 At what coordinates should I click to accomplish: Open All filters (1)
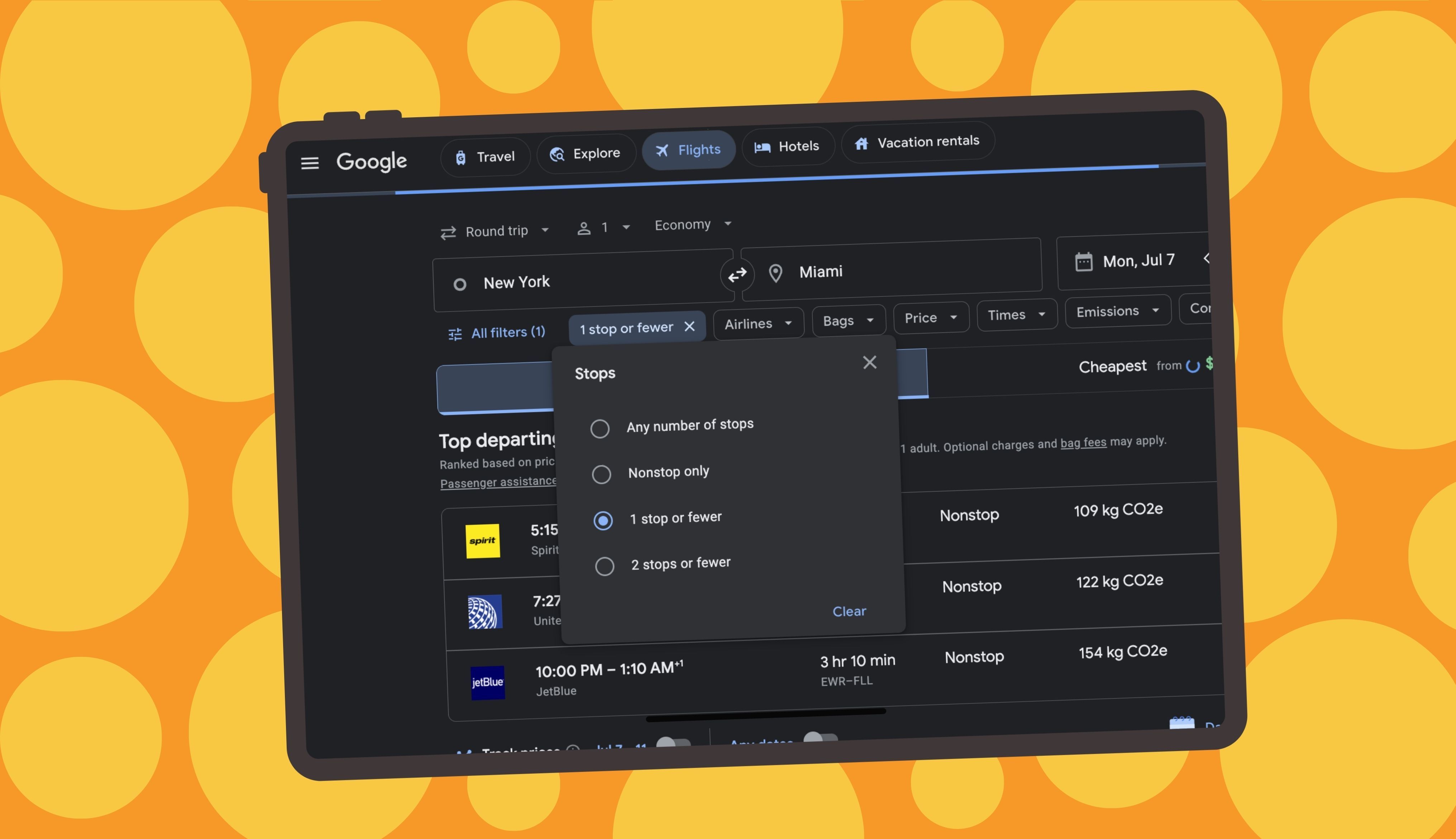pos(496,332)
